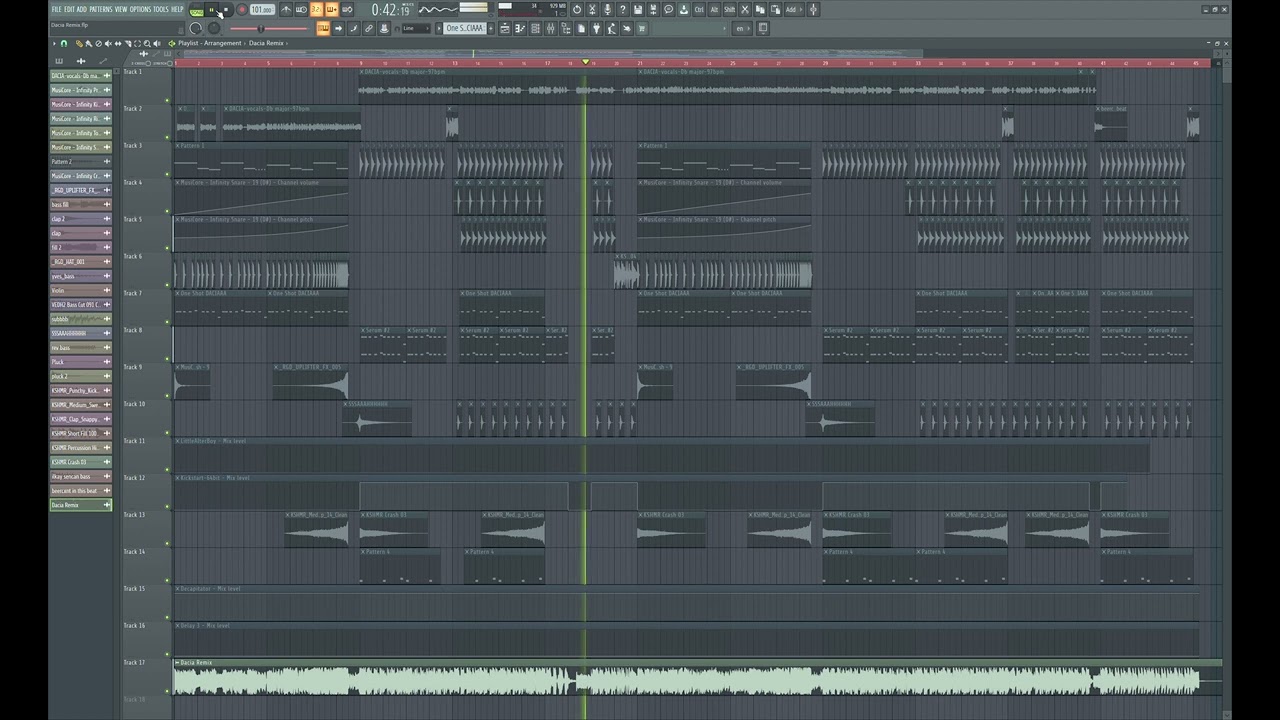Toggle loop recording button
The width and height of the screenshot is (1280, 720).
tap(347, 10)
